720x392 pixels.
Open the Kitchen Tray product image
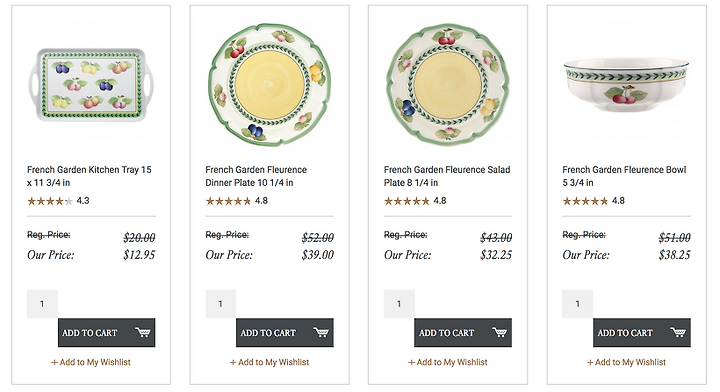[x=91, y=85]
